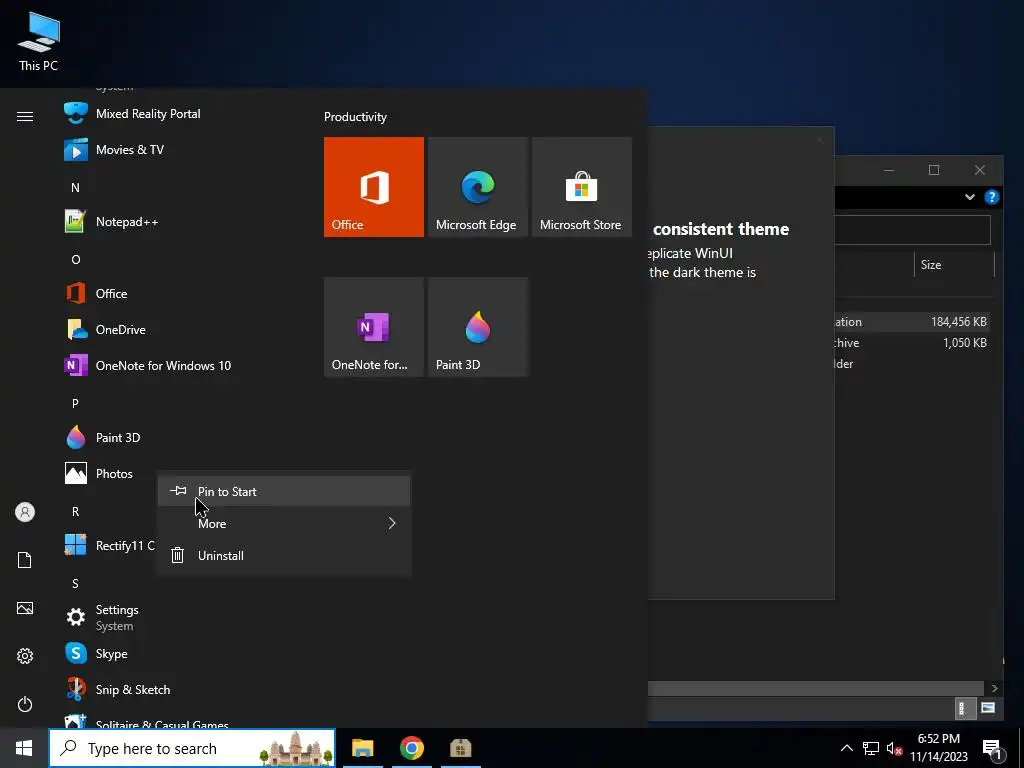Select Pin to Start in context menu
Viewport: 1024px width, 768px height.
tap(284, 491)
